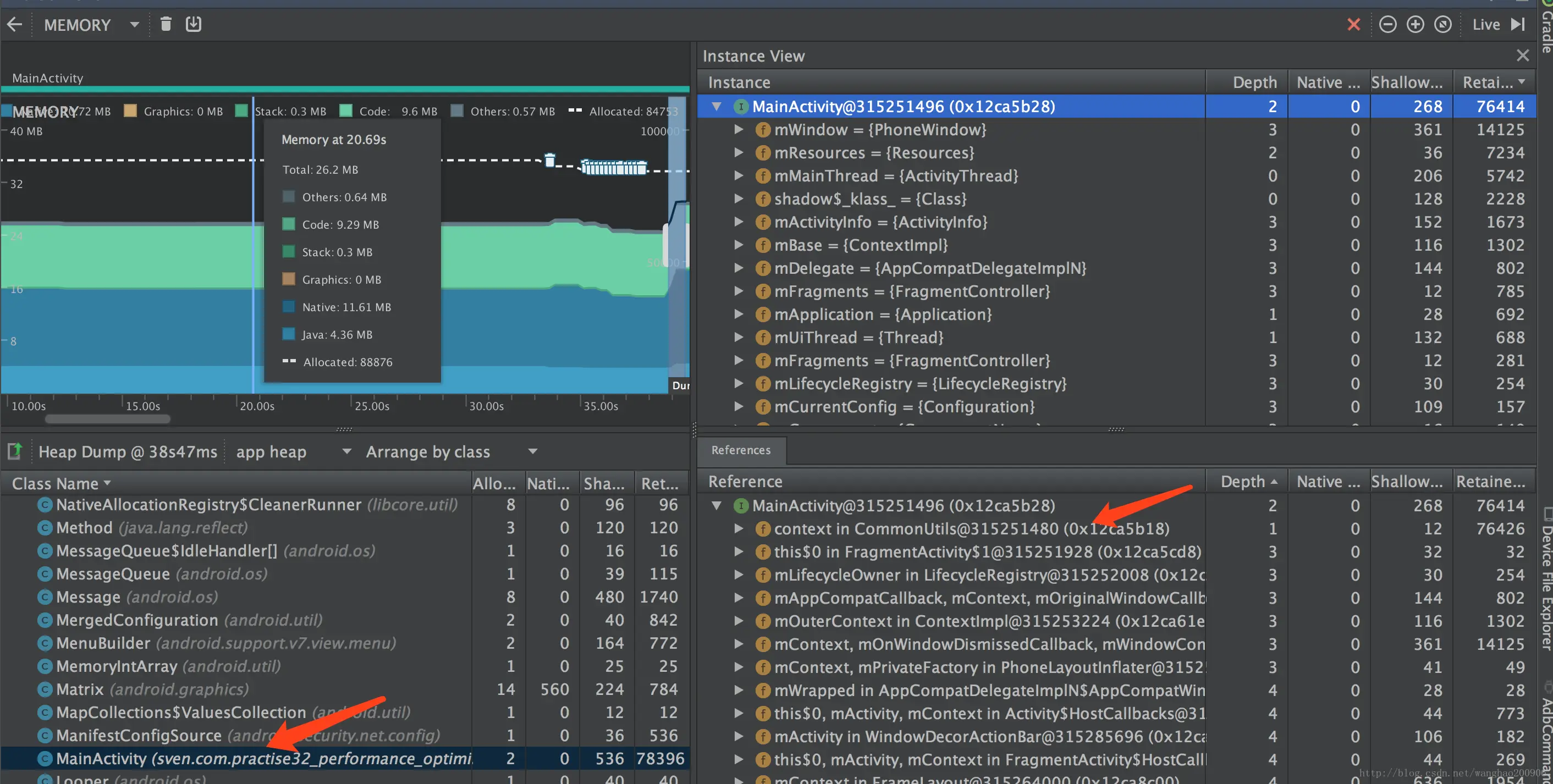Zoom in the timeline
This screenshot has height=784, width=1553.
tap(1415, 25)
